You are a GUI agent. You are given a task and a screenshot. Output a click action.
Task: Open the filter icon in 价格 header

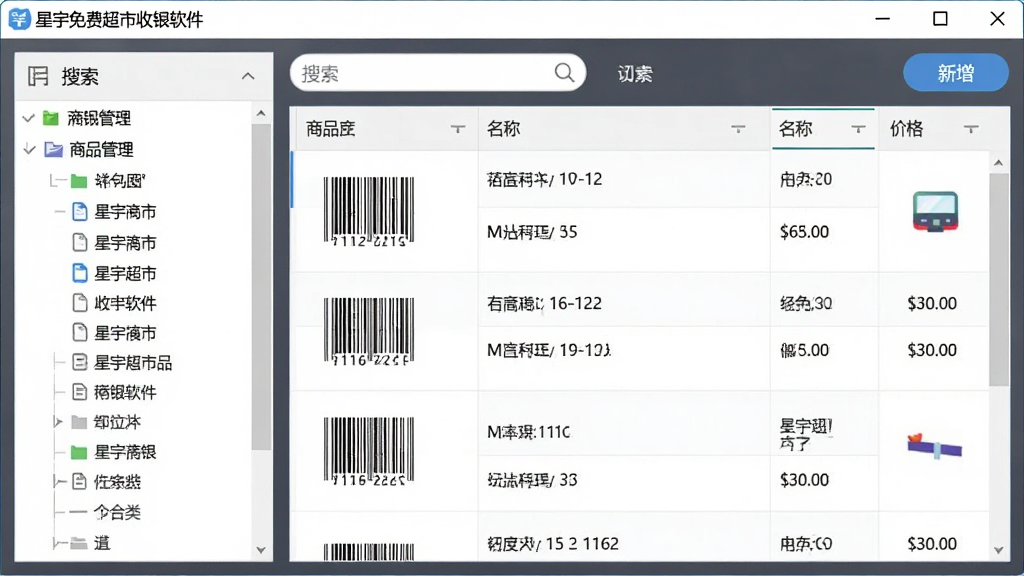(971, 129)
